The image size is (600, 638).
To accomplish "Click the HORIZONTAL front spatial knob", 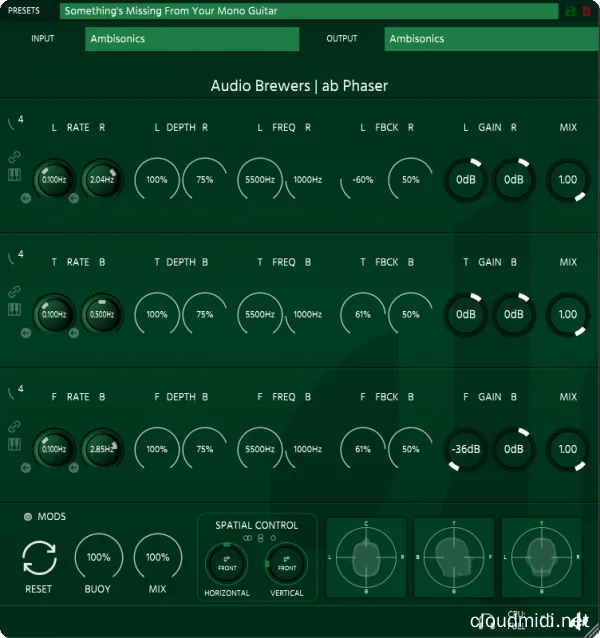I will point(227,567).
